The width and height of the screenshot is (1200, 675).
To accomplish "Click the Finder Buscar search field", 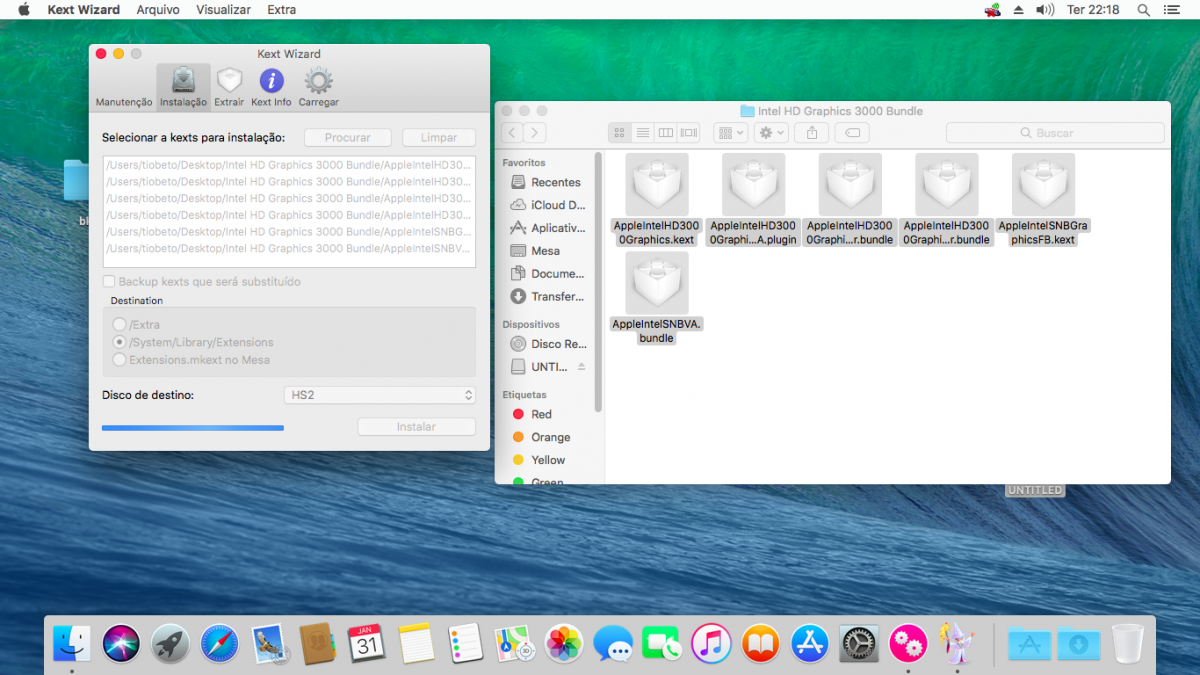I will pos(1055,133).
